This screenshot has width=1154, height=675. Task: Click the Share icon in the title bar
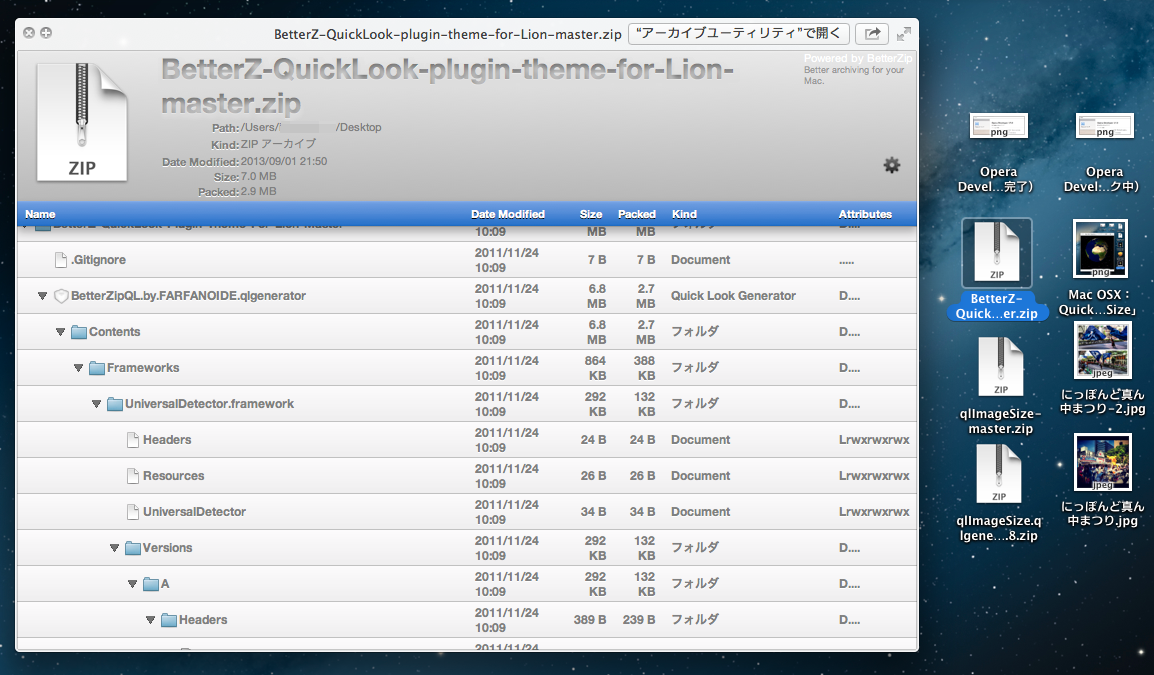point(870,33)
